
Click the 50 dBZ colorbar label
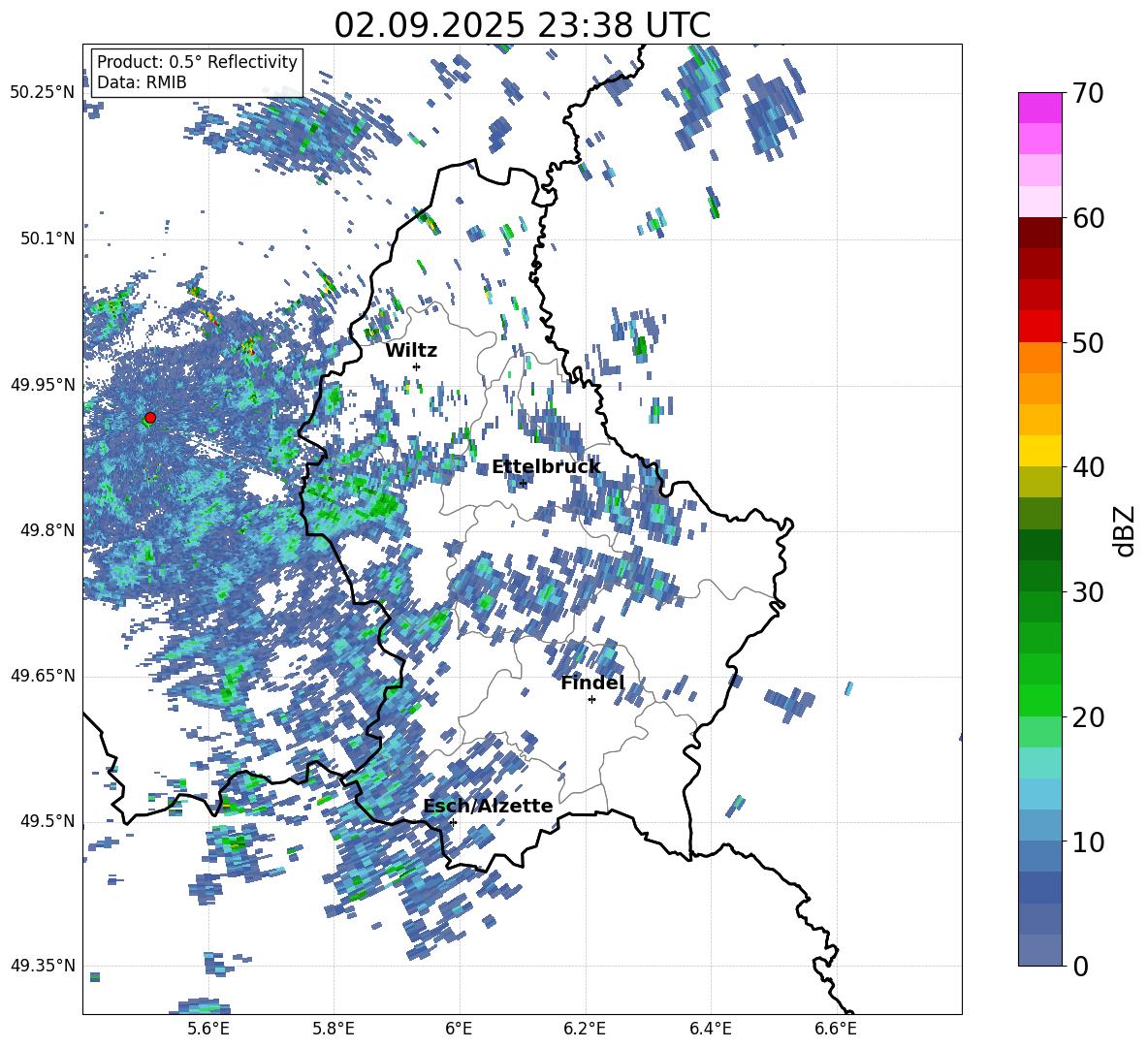(x=1087, y=342)
